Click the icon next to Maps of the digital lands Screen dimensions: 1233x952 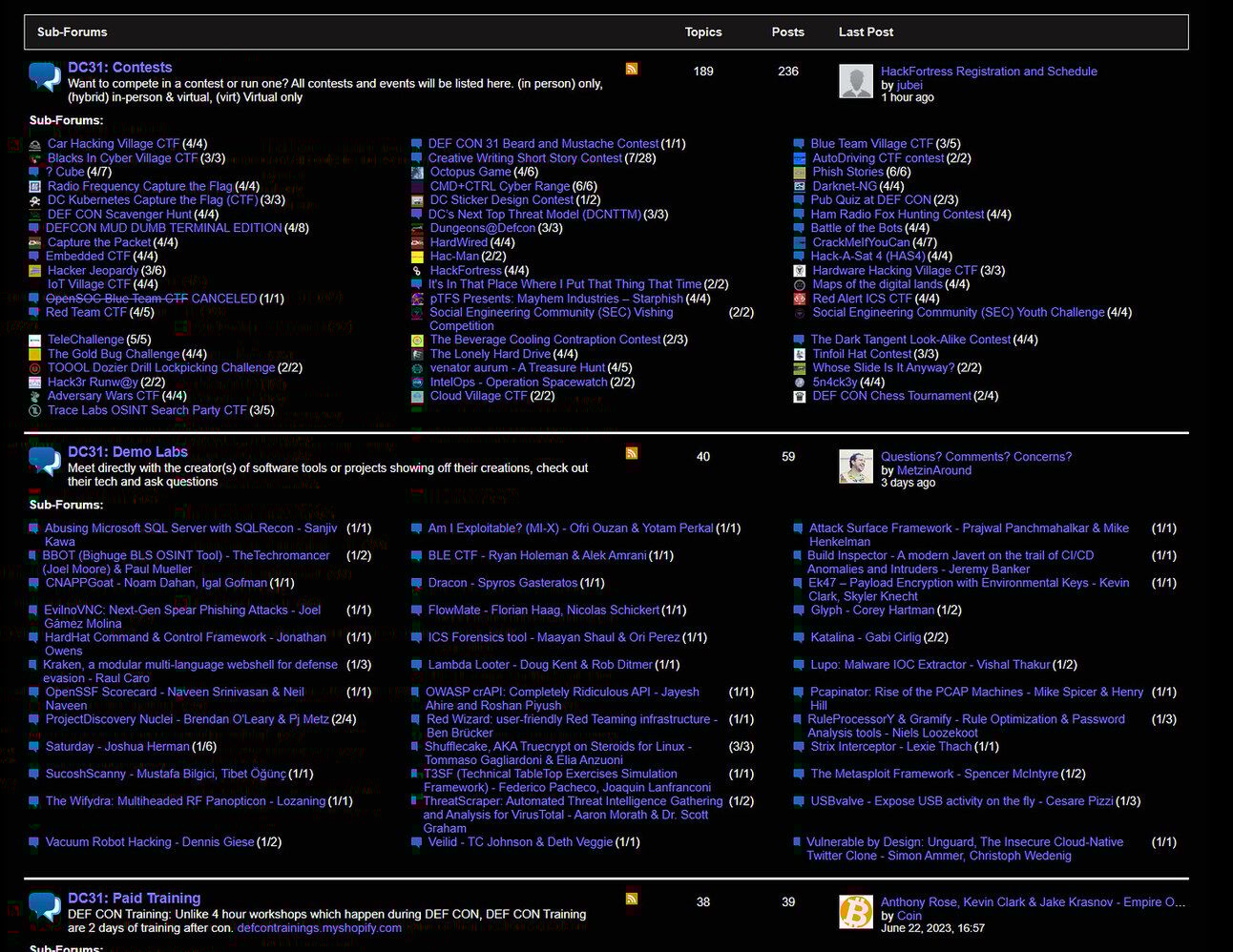tap(800, 285)
